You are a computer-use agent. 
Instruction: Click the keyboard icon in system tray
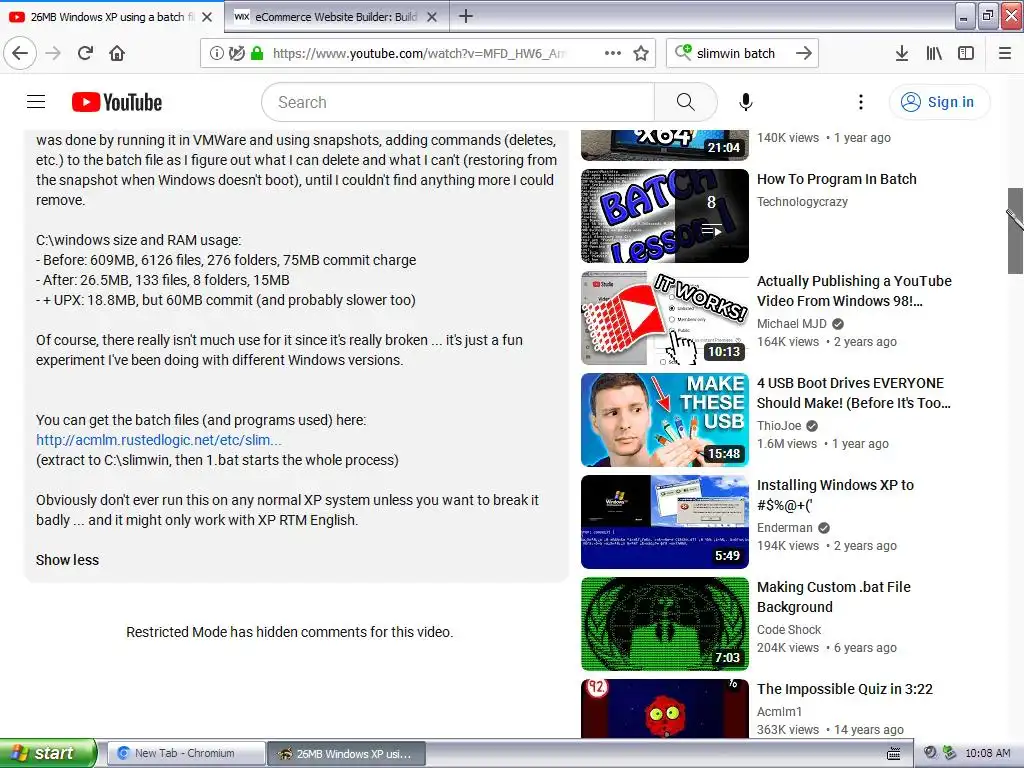coord(893,754)
